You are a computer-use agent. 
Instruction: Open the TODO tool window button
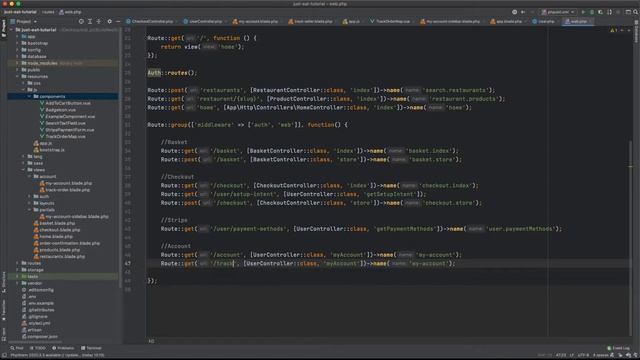[38, 348]
